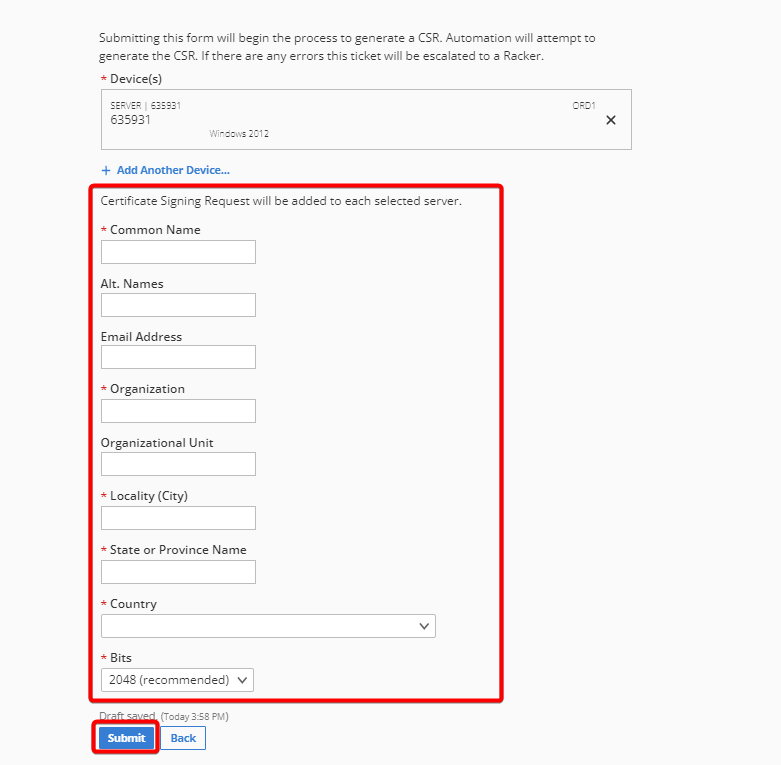781x765 pixels.
Task: Click the plus icon beside Add Another Device
Action: pos(106,170)
